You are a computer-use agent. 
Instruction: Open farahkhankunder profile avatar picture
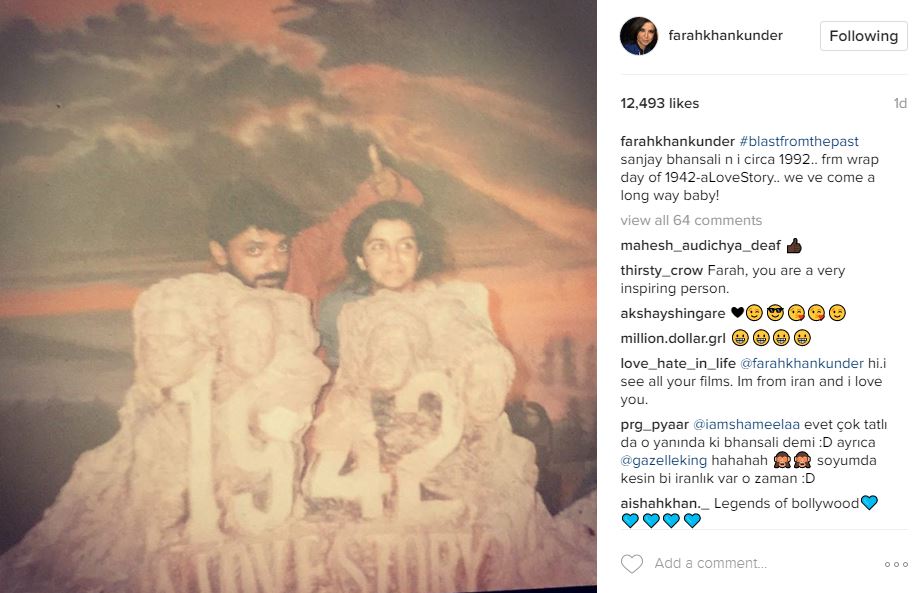[x=638, y=36]
